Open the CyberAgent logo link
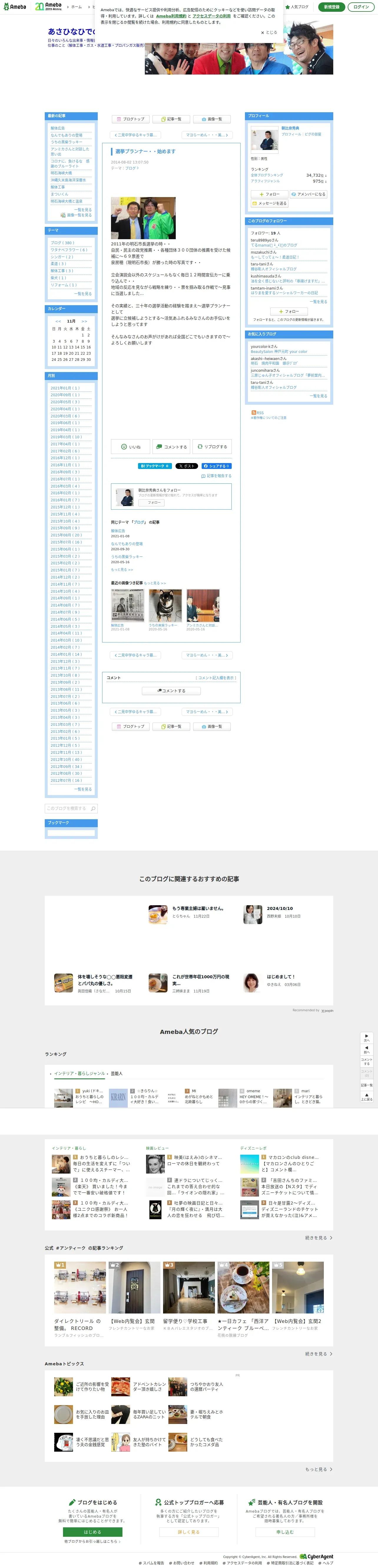Image resolution: width=378 pixels, height=1568 pixels. pos(316,1557)
